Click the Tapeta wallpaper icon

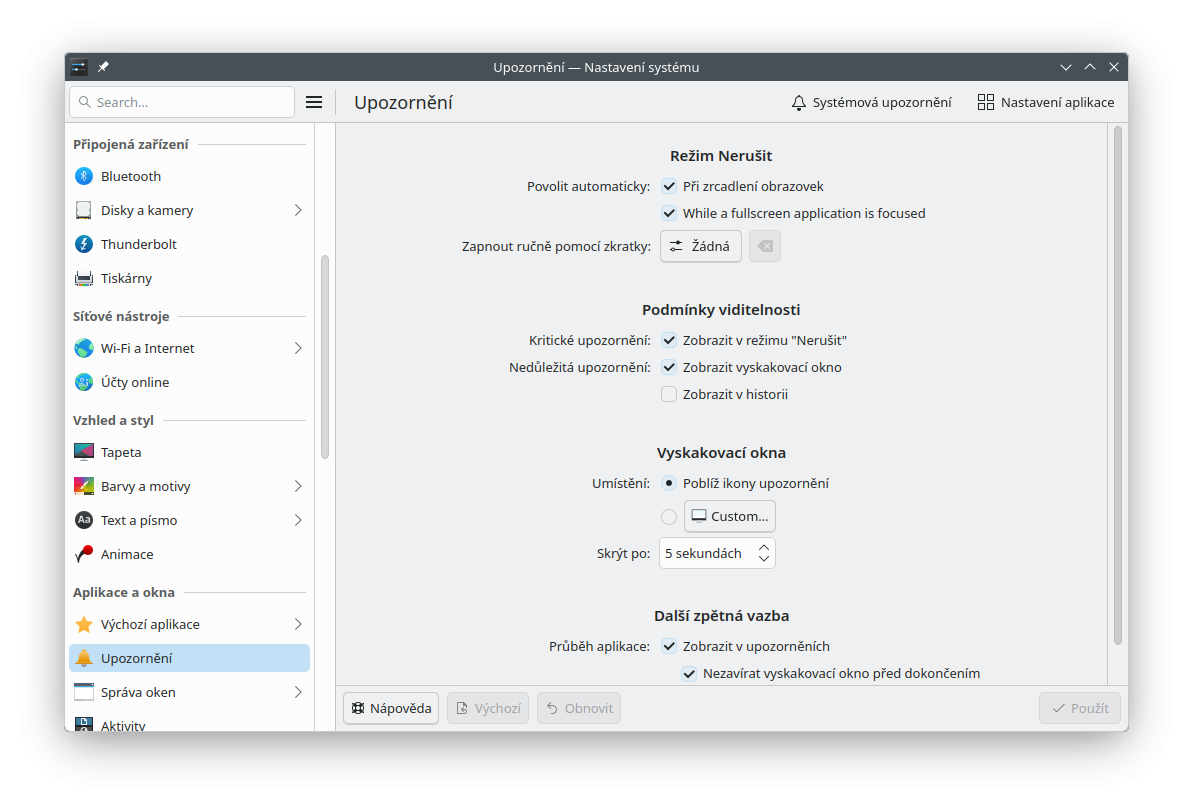pos(84,452)
